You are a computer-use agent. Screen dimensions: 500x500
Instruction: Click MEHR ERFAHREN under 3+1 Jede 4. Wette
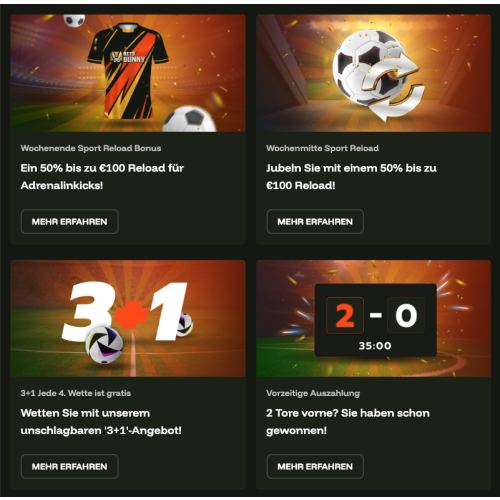click(69, 466)
